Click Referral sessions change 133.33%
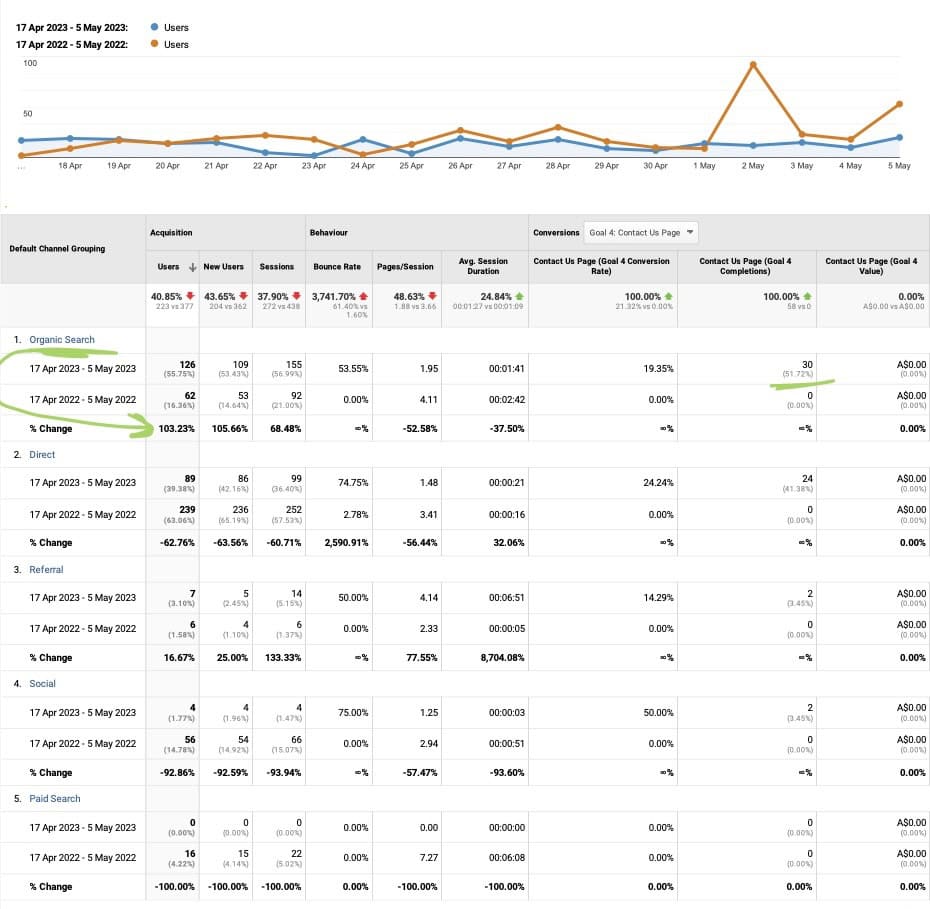930x909 pixels. click(x=283, y=658)
